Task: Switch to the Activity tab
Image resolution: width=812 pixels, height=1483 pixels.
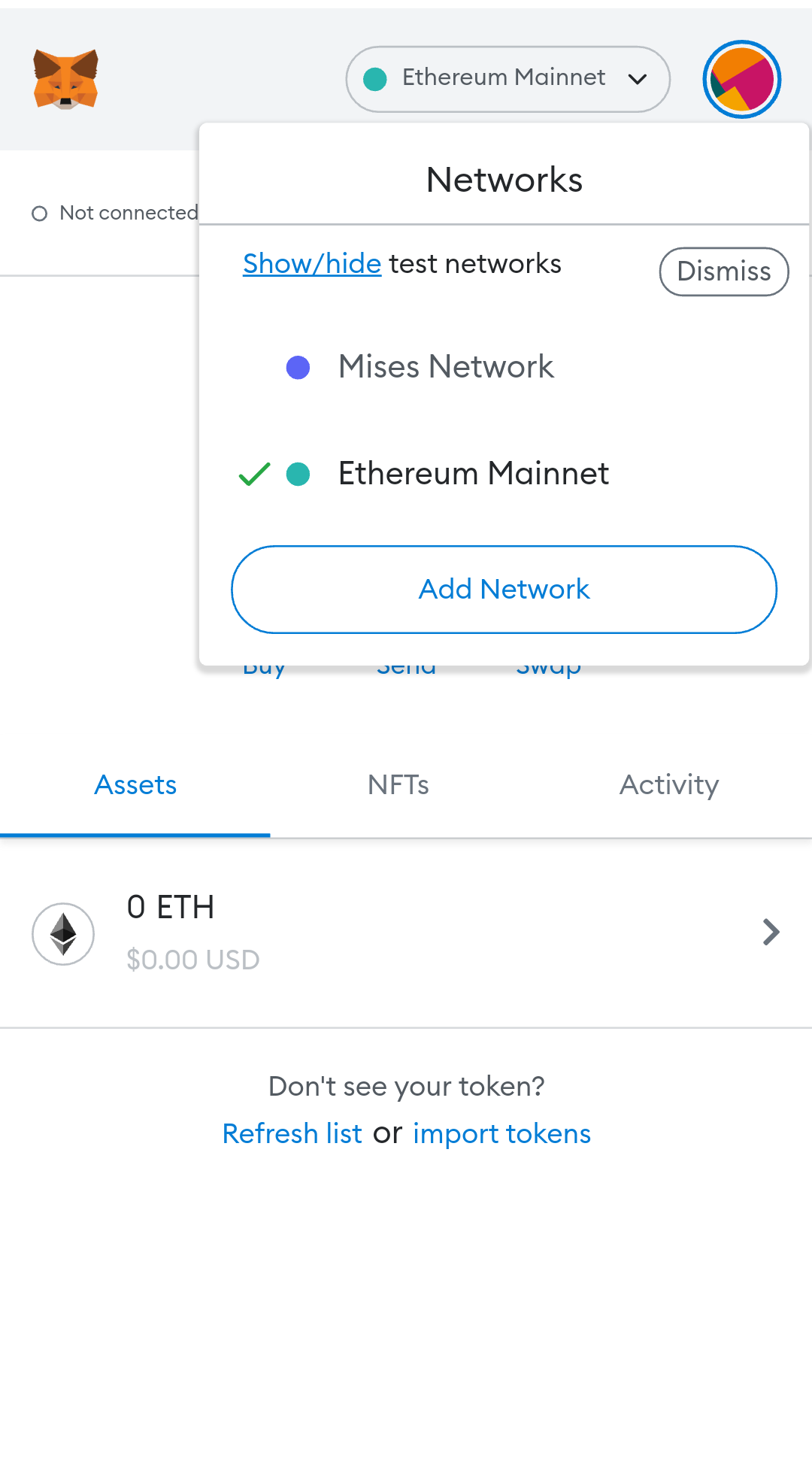Action: click(x=669, y=785)
